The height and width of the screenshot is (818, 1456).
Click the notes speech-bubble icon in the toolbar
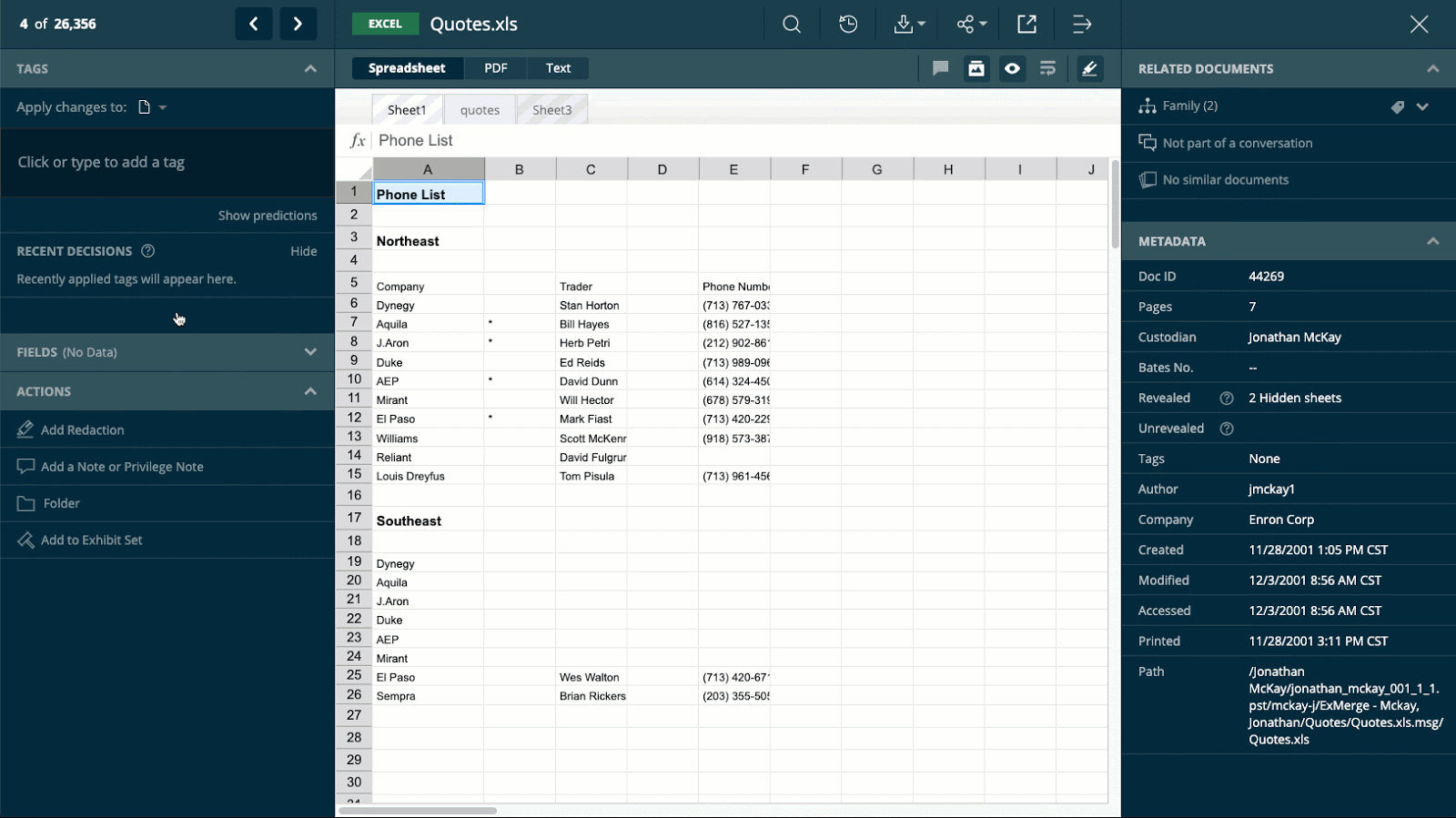pyautogui.click(x=940, y=68)
